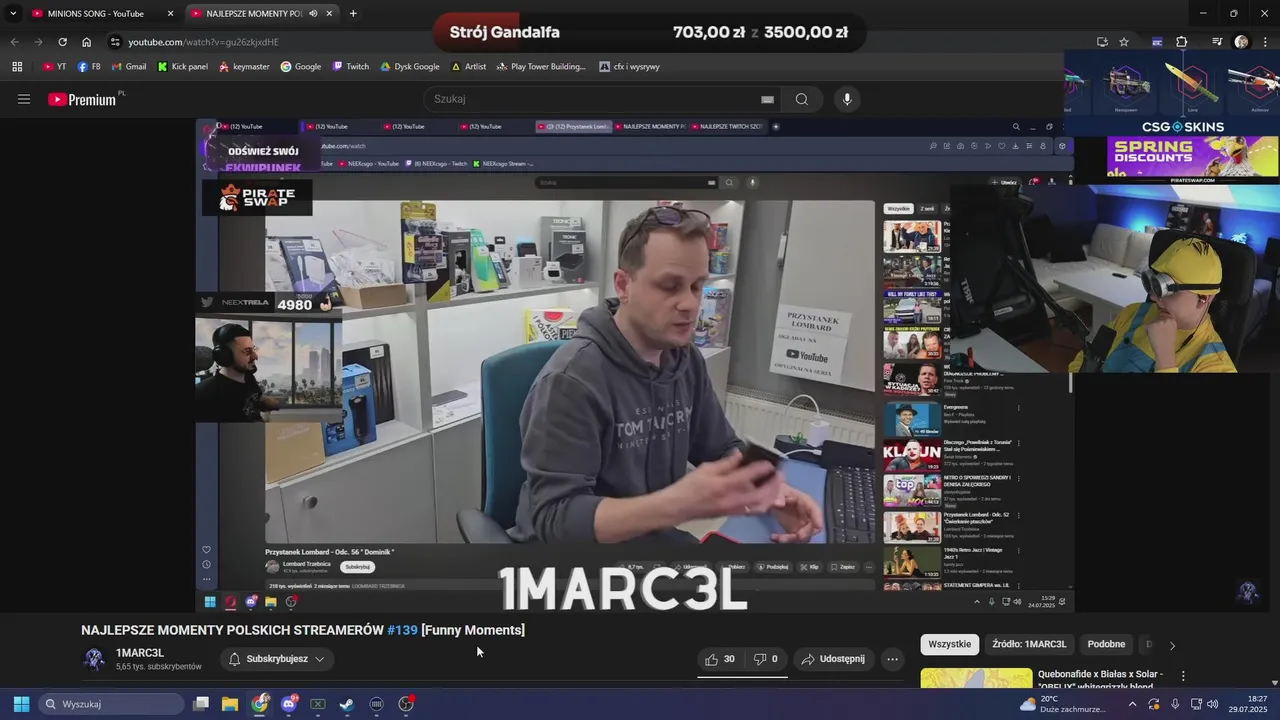The image size is (1280, 720).
Task: Reload the YouTube page
Action: coord(62,42)
